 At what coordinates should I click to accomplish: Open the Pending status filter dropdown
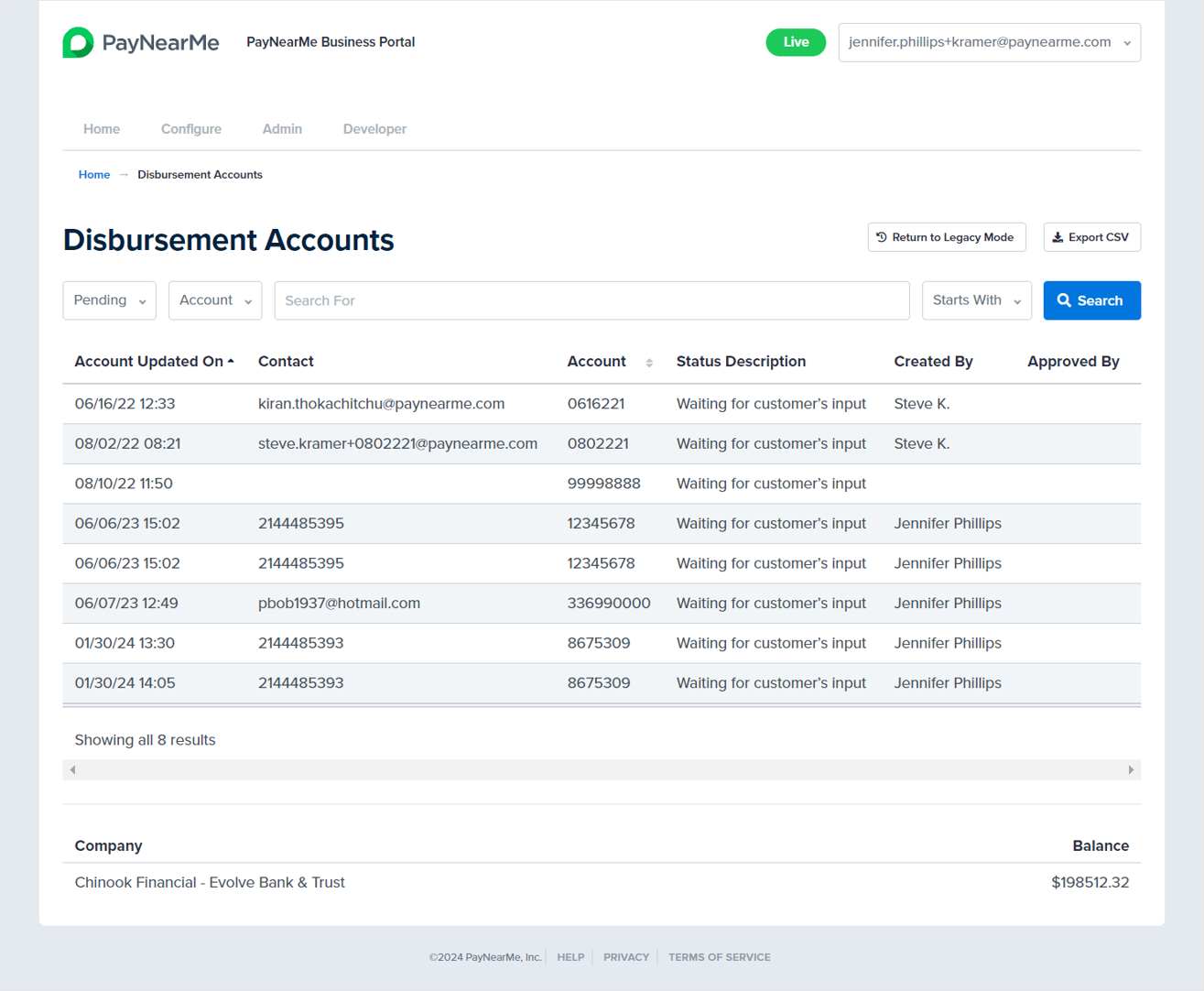[109, 300]
